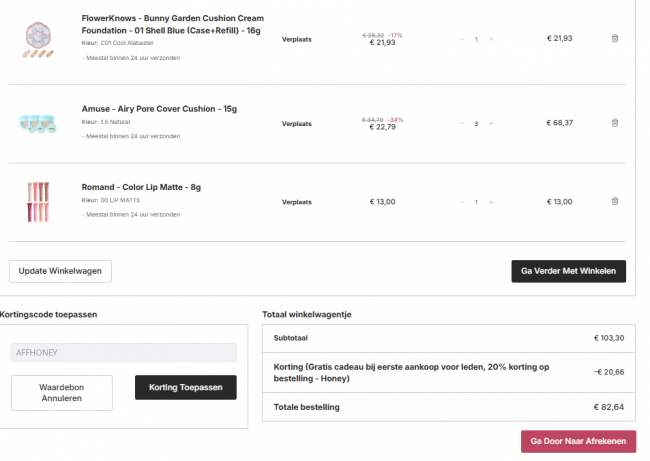Click trash icon for Romand Lip Matte

point(614,202)
